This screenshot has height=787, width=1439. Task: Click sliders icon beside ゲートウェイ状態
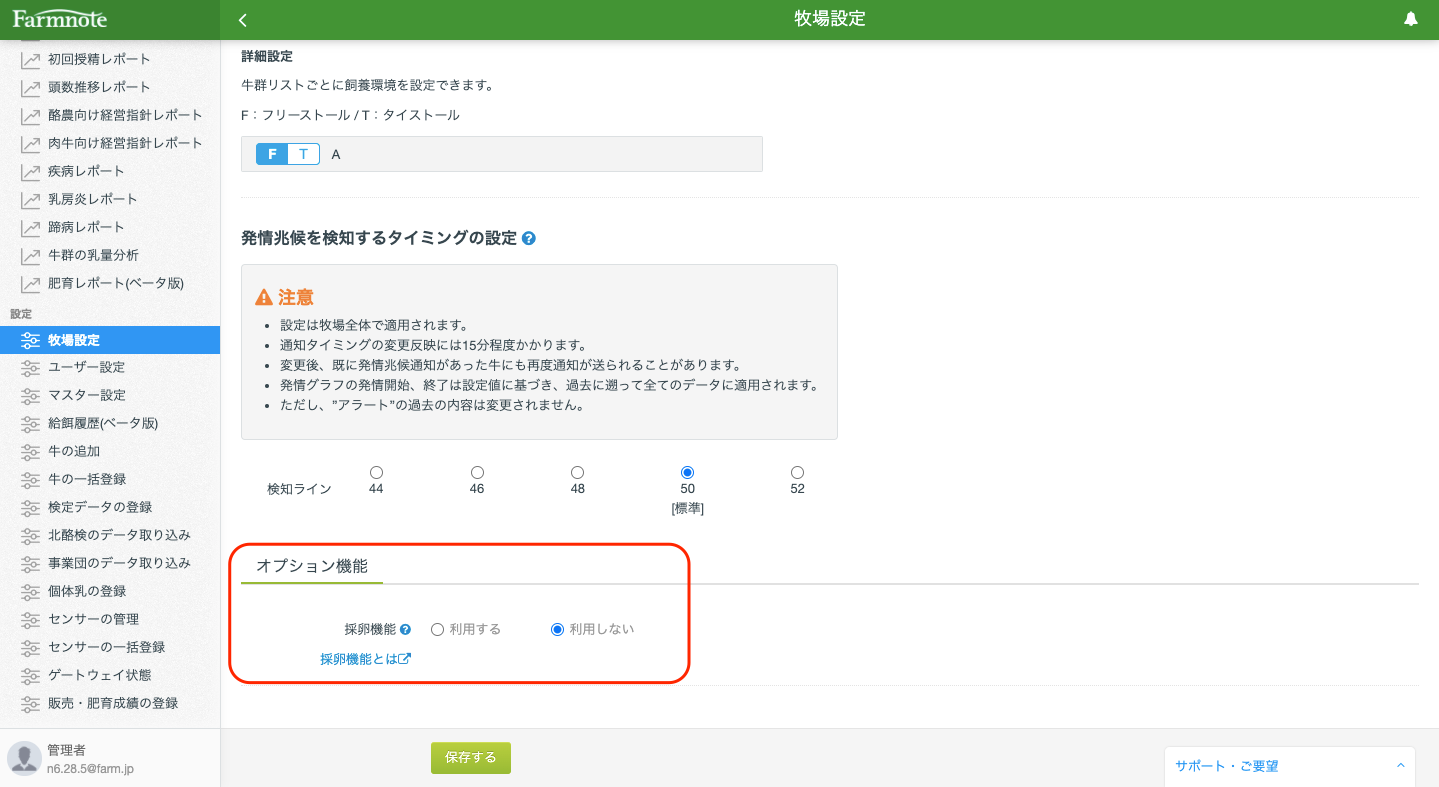(x=30, y=675)
